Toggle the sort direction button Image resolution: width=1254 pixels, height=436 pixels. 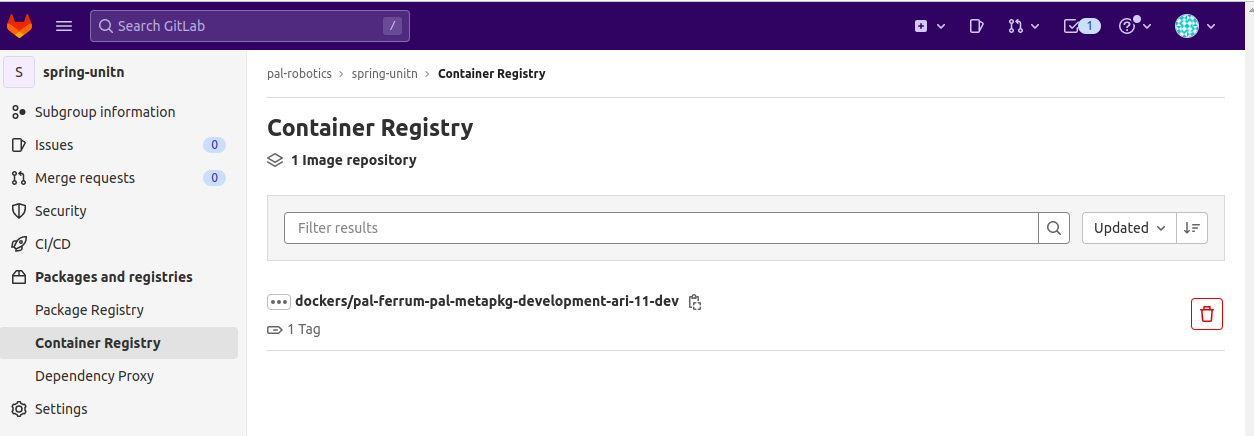click(1192, 228)
